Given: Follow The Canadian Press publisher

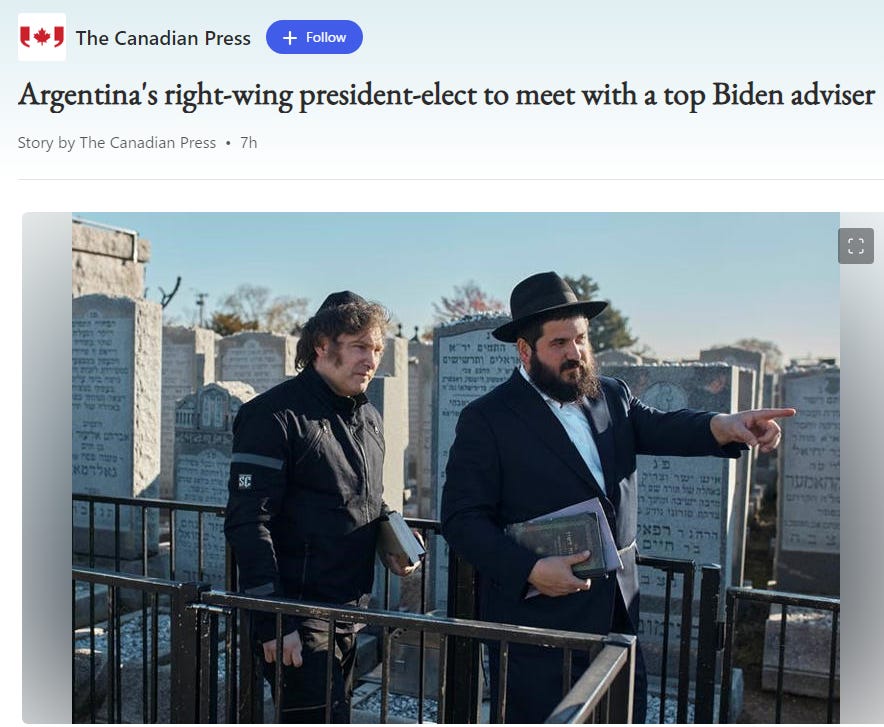Looking at the screenshot, I should coord(314,37).
